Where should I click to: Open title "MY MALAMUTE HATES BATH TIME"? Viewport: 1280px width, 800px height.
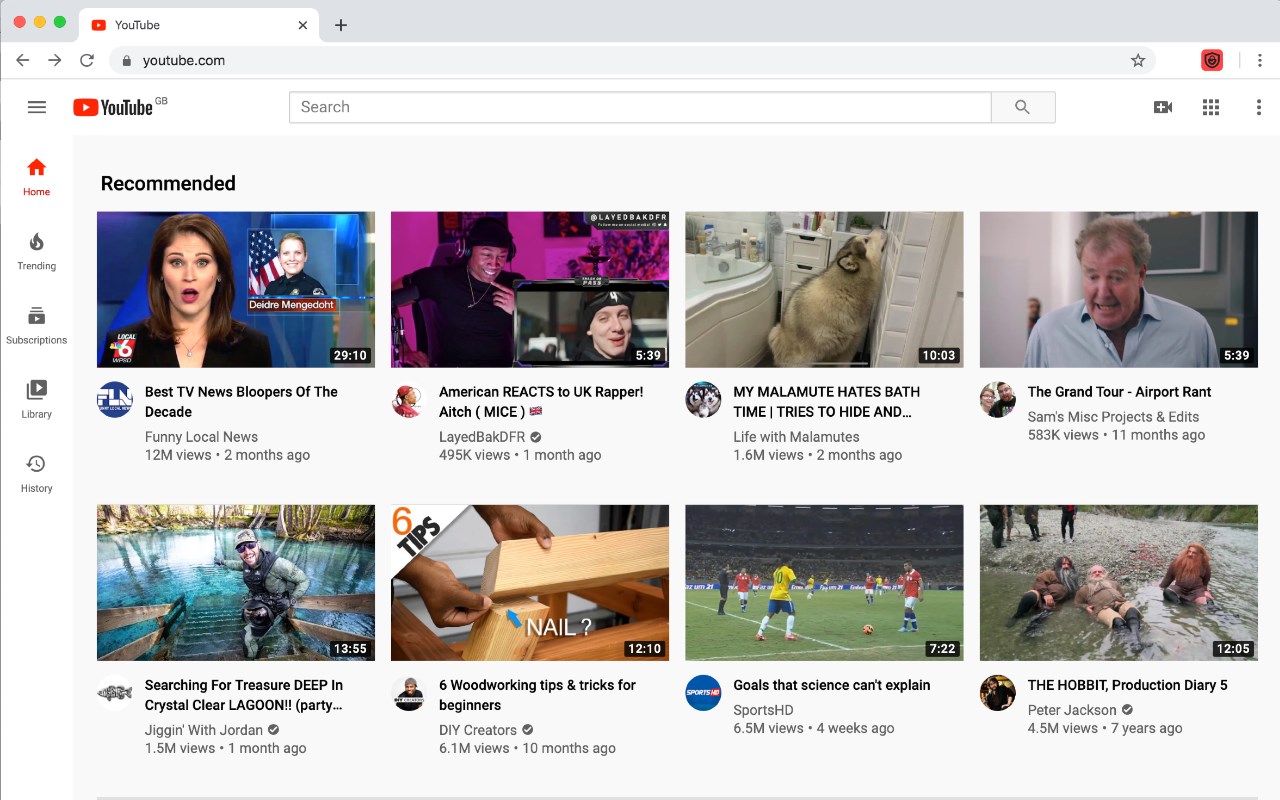point(826,402)
